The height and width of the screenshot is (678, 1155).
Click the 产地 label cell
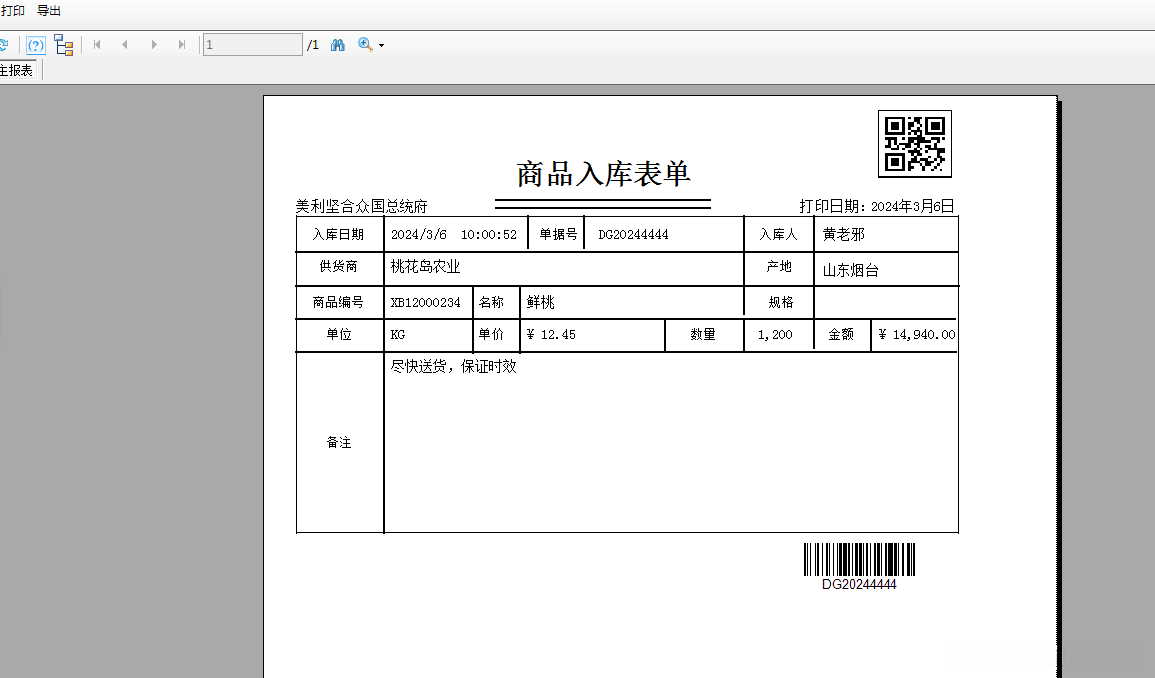(779, 267)
